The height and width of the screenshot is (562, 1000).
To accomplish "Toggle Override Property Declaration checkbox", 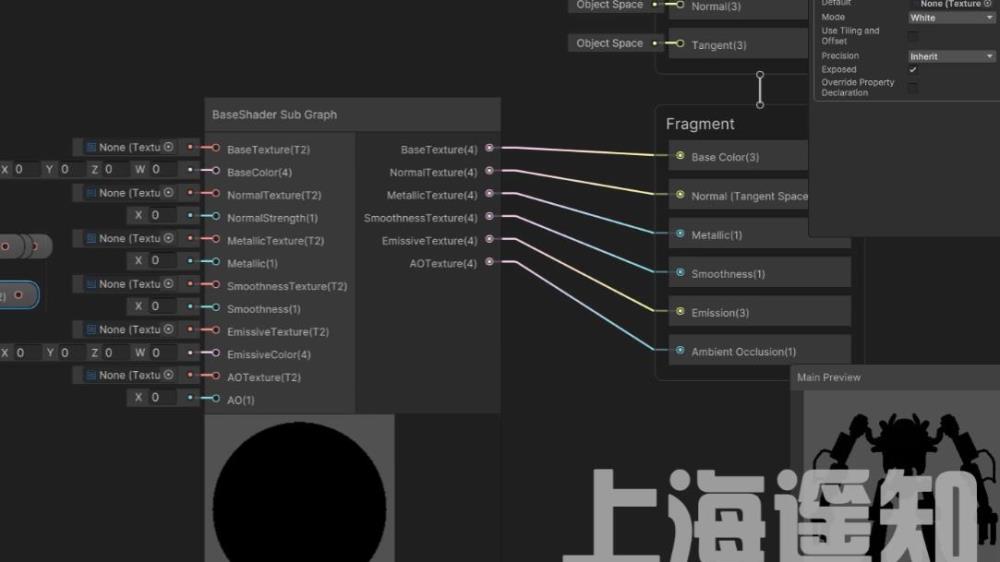I will 912,88.
